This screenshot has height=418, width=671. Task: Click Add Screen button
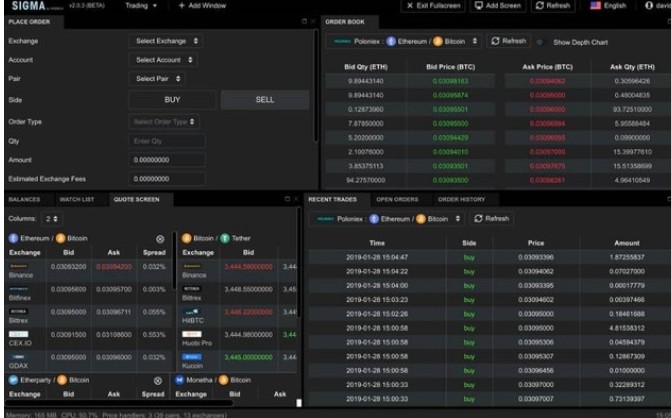[x=498, y=6]
